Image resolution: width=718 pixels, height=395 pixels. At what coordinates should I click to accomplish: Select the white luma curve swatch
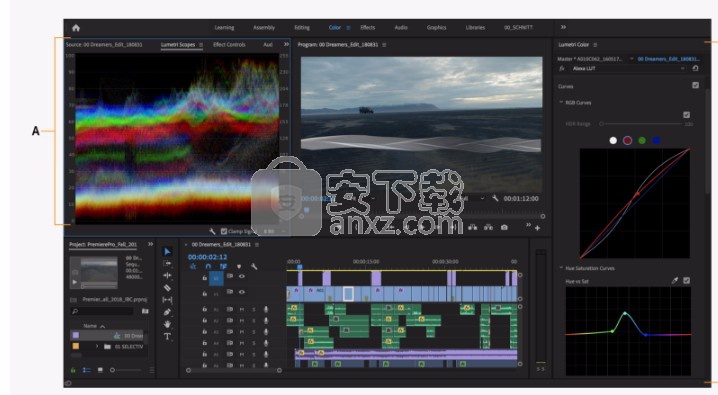click(613, 141)
